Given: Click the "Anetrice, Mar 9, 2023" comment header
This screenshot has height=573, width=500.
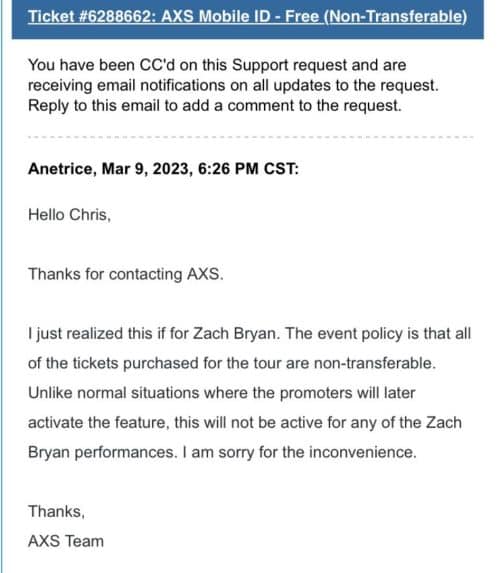Looking at the screenshot, I should pyautogui.click(x=110, y=169).
